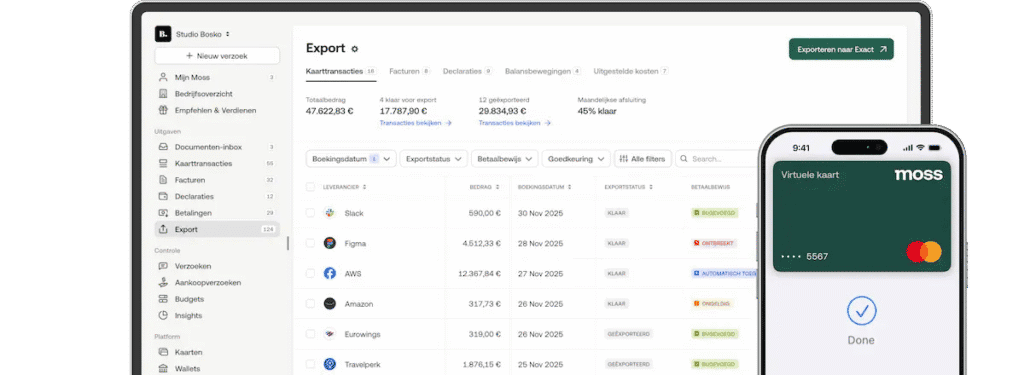Open Transacties bekijken link under geëxporteerd

(x=515, y=123)
